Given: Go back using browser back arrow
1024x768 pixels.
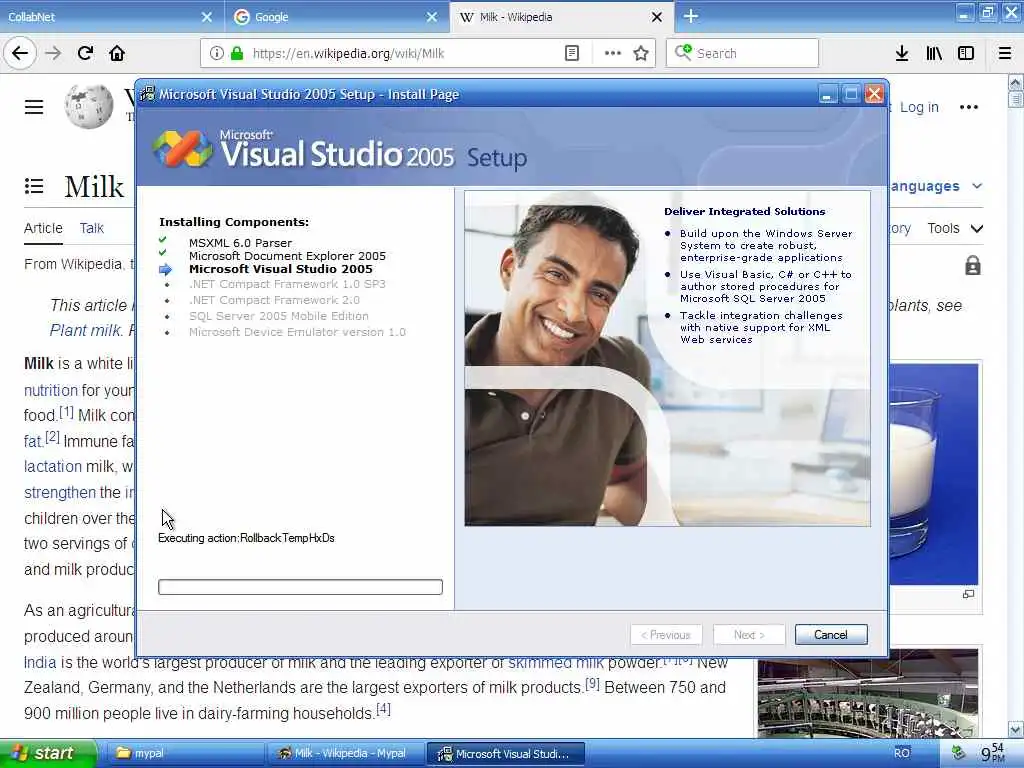Looking at the screenshot, I should click(20, 53).
